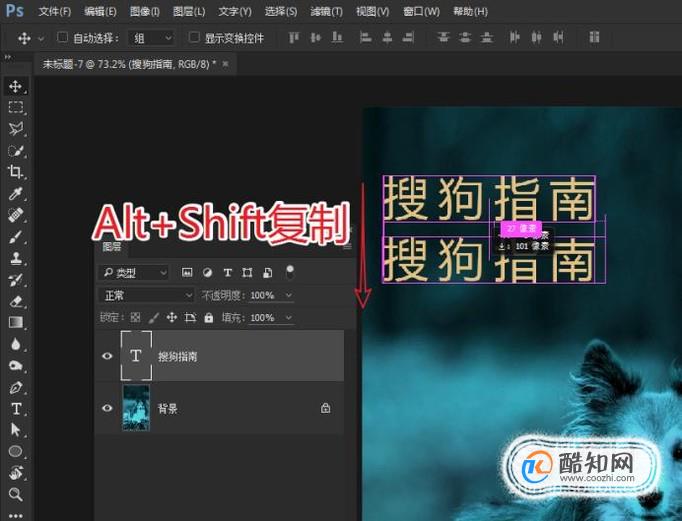
Task: Select the Zoom magnifier tool
Action: point(16,494)
